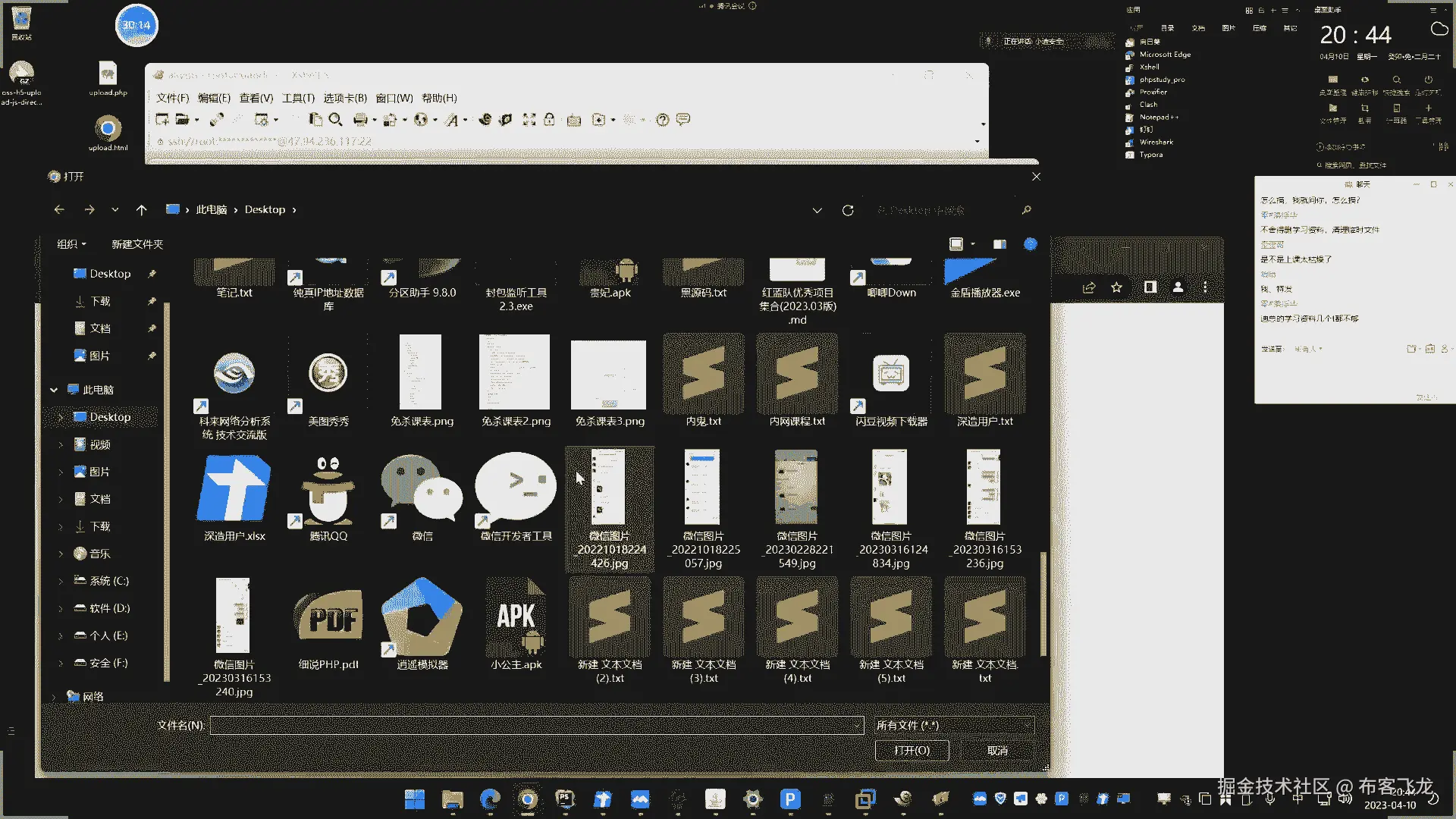The image size is (1456, 819).
Task: Open the 所有文件 file type dropdown
Action: click(x=953, y=726)
